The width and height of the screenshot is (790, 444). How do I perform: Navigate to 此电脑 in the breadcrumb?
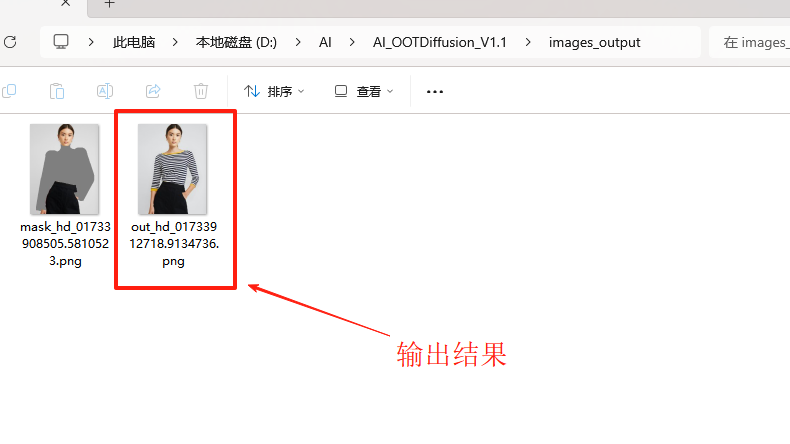coord(134,43)
